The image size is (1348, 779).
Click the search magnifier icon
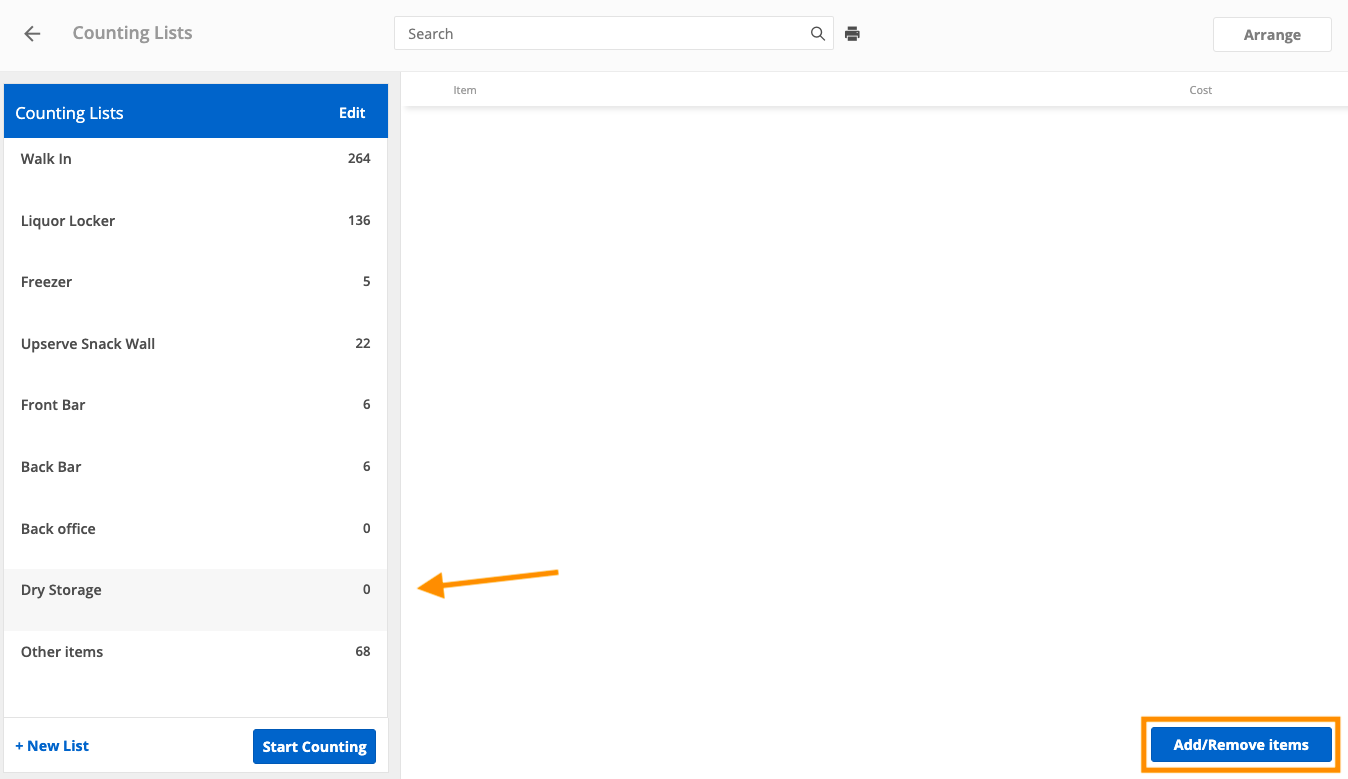click(817, 34)
